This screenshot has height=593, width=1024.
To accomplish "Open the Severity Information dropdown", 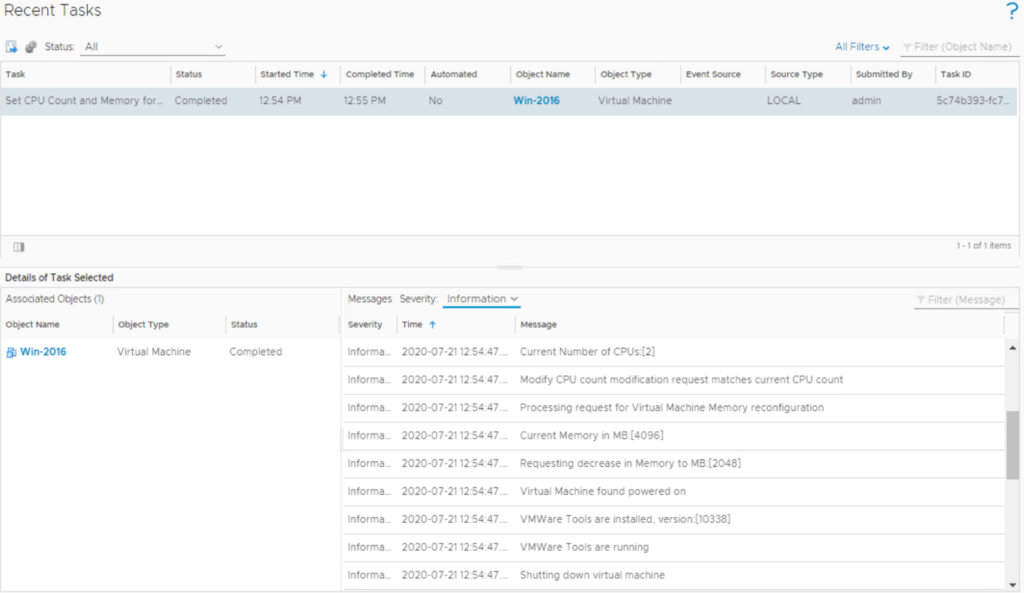I will (482, 299).
